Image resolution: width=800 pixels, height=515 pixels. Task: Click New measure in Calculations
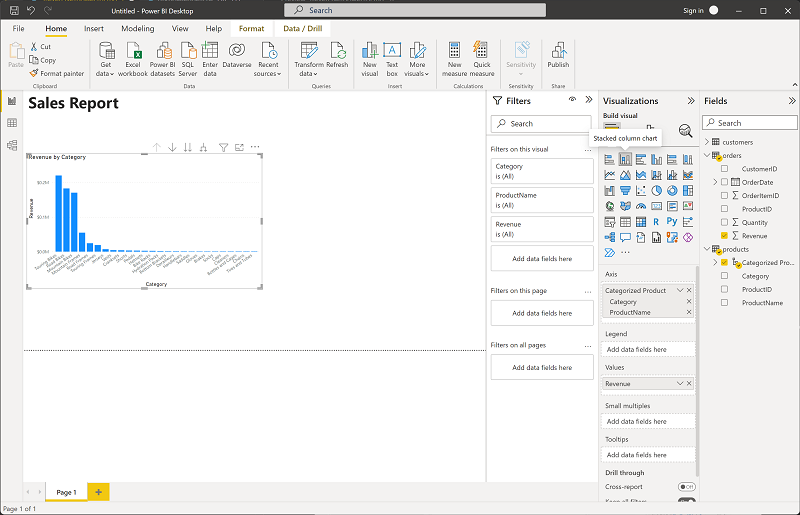point(455,59)
